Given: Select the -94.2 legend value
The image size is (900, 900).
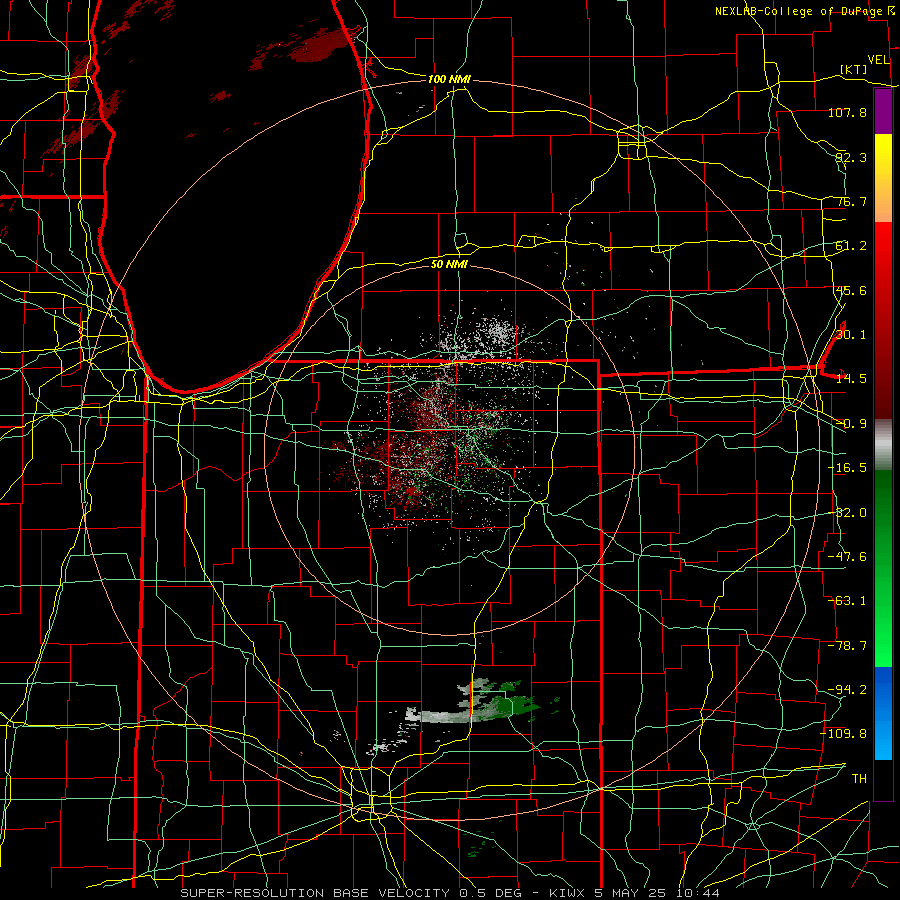Looking at the screenshot, I should coord(847,690).
